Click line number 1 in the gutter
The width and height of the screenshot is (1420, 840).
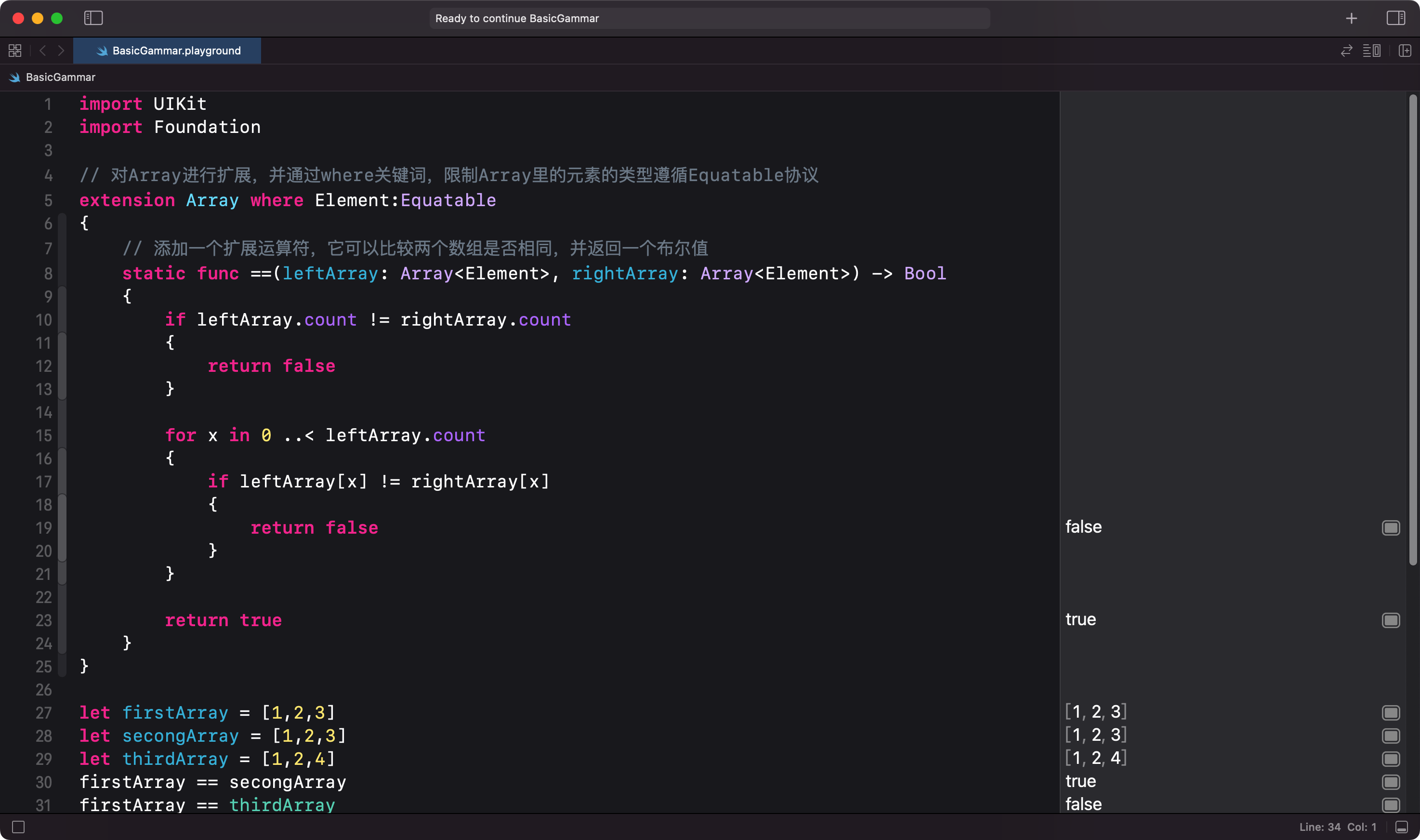pos(48,104)
